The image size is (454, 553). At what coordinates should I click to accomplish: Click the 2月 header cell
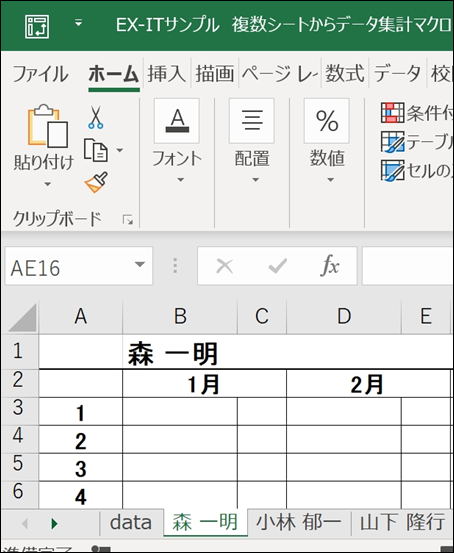pyautogui.click(x=369, y=383)
